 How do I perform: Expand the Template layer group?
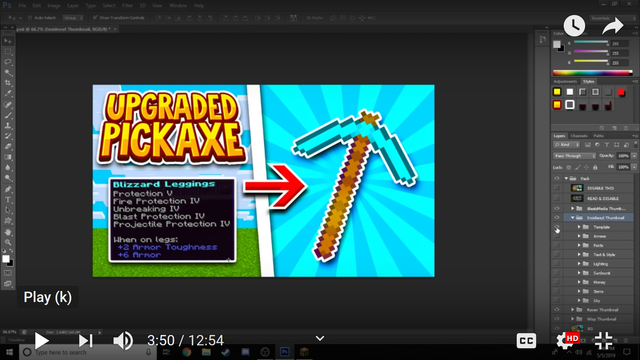(579, 227)
